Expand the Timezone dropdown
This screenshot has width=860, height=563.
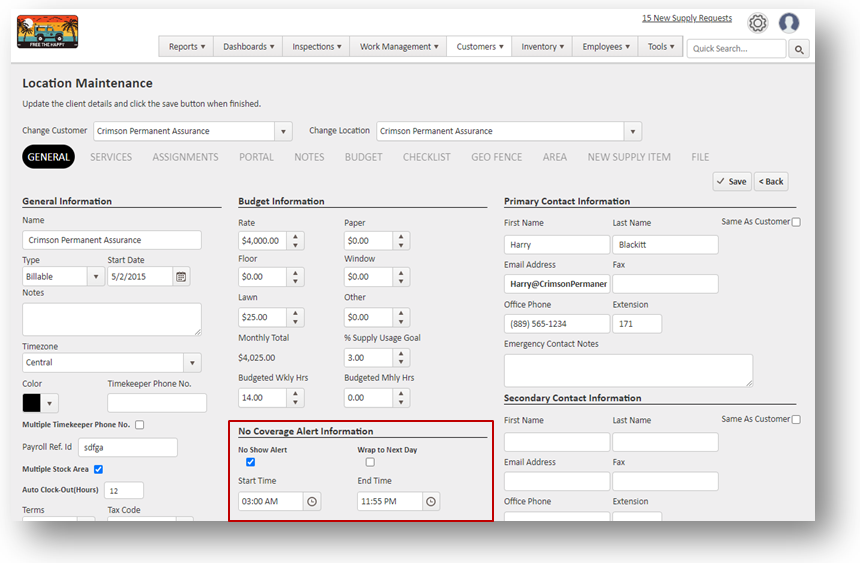pyautogui.click(x=192, y=363)
